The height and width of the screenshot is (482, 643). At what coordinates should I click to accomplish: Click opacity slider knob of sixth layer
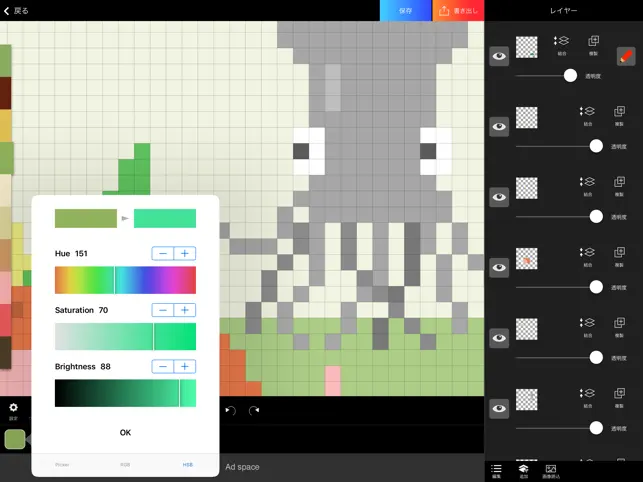click(x=596, y=428)
